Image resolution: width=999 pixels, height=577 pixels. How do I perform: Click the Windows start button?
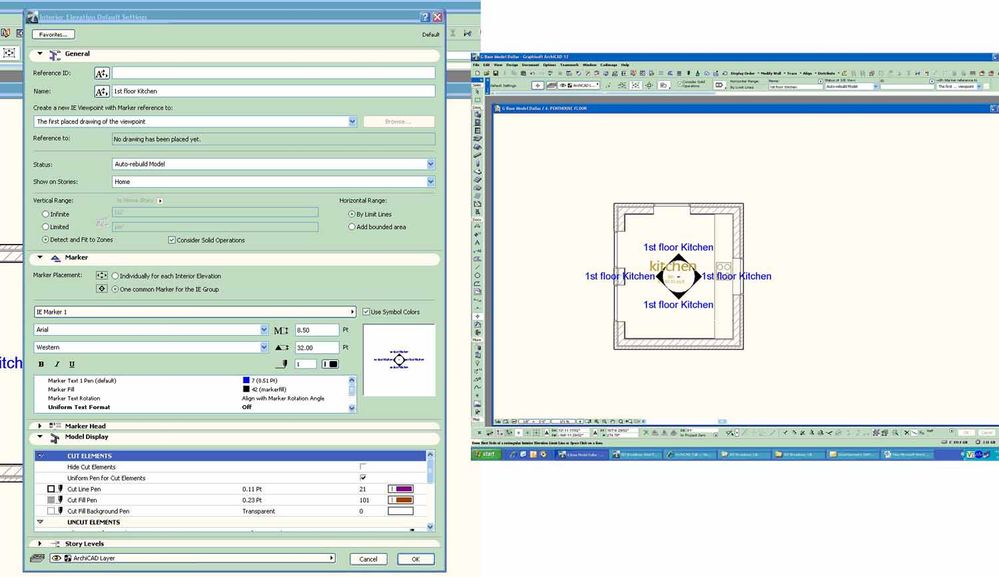click(x=487, y=454)
